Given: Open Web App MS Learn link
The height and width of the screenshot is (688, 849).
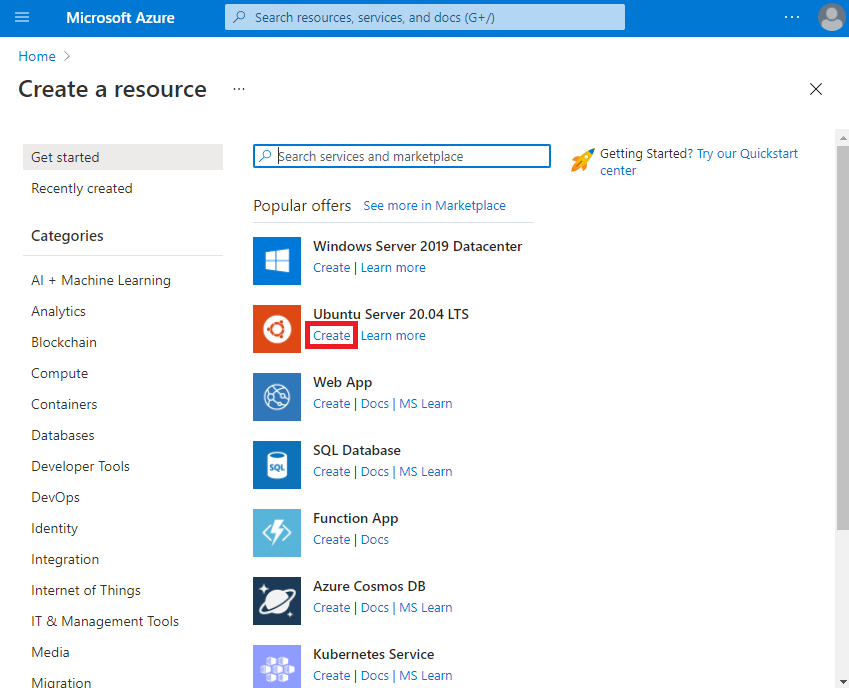Looking at the screenshot, I should tap(426, 404).
